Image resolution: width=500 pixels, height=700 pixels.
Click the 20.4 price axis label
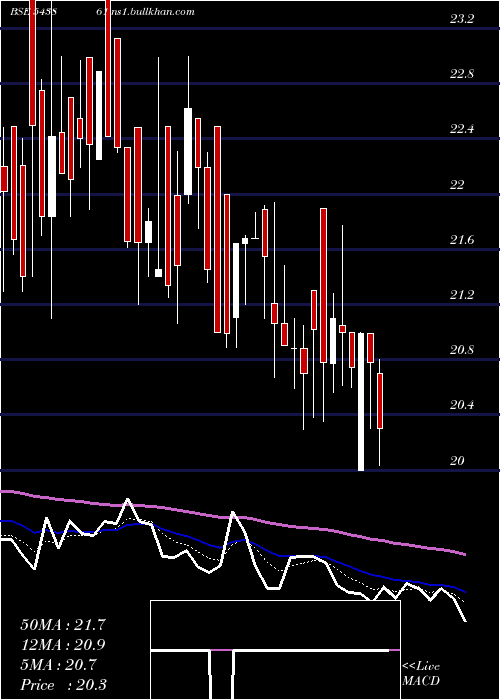462,405
